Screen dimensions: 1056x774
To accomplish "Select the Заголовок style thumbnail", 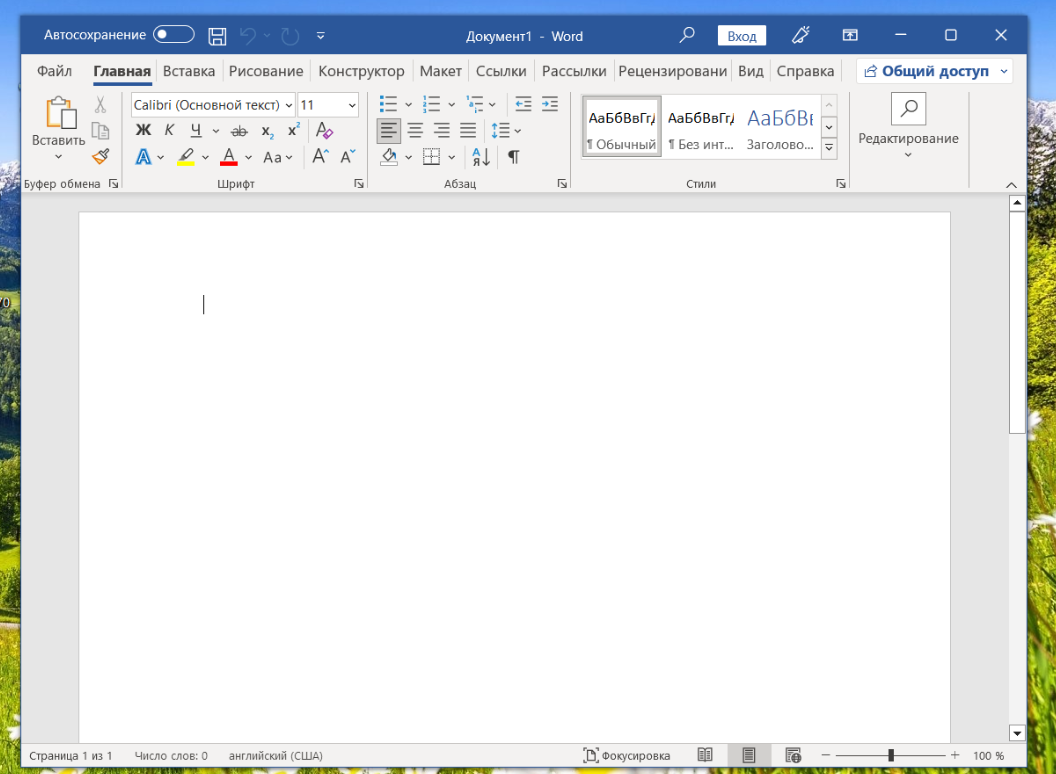I will [x=780, y=127].
